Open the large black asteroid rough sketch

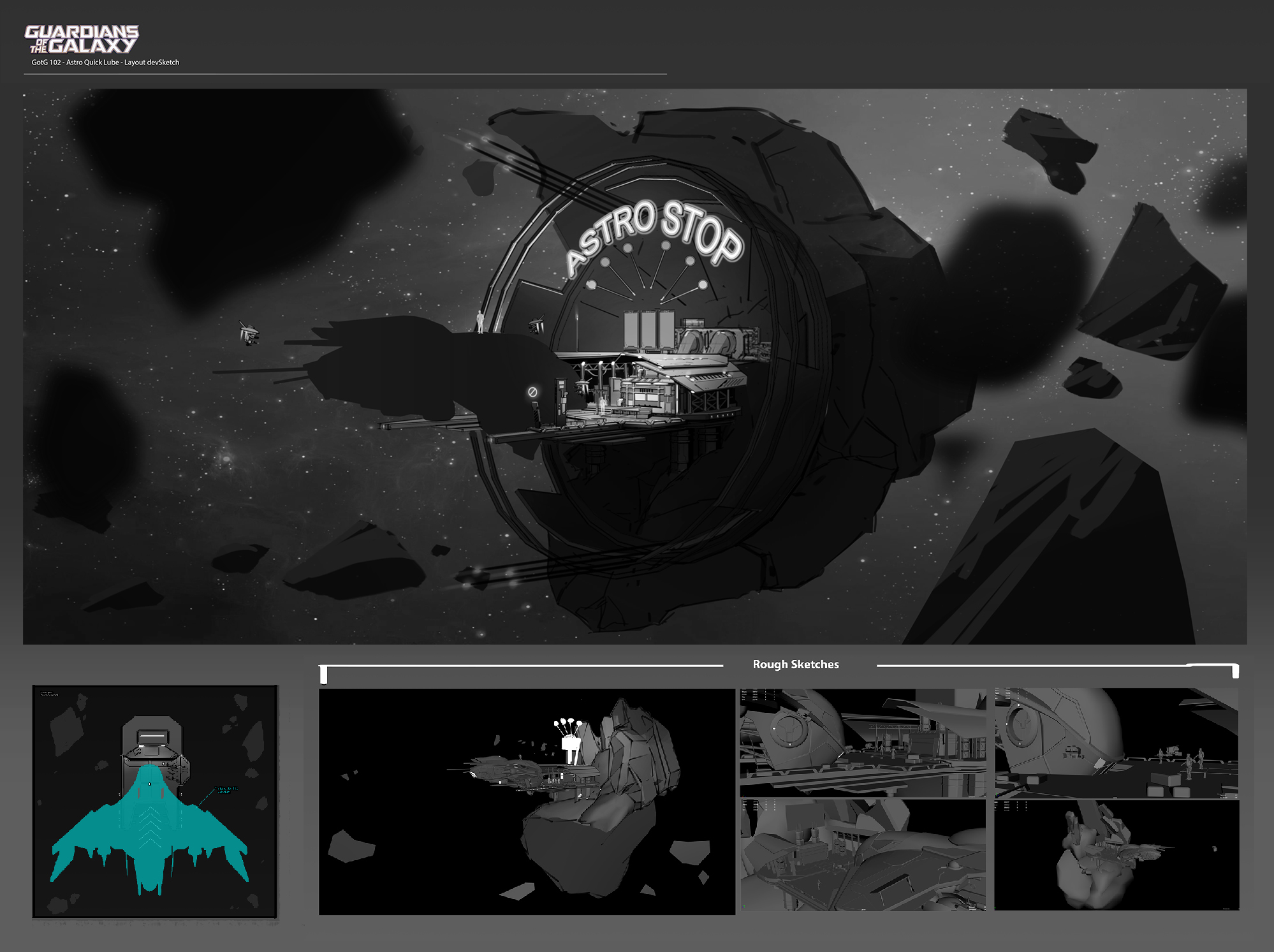pos(527,802)
